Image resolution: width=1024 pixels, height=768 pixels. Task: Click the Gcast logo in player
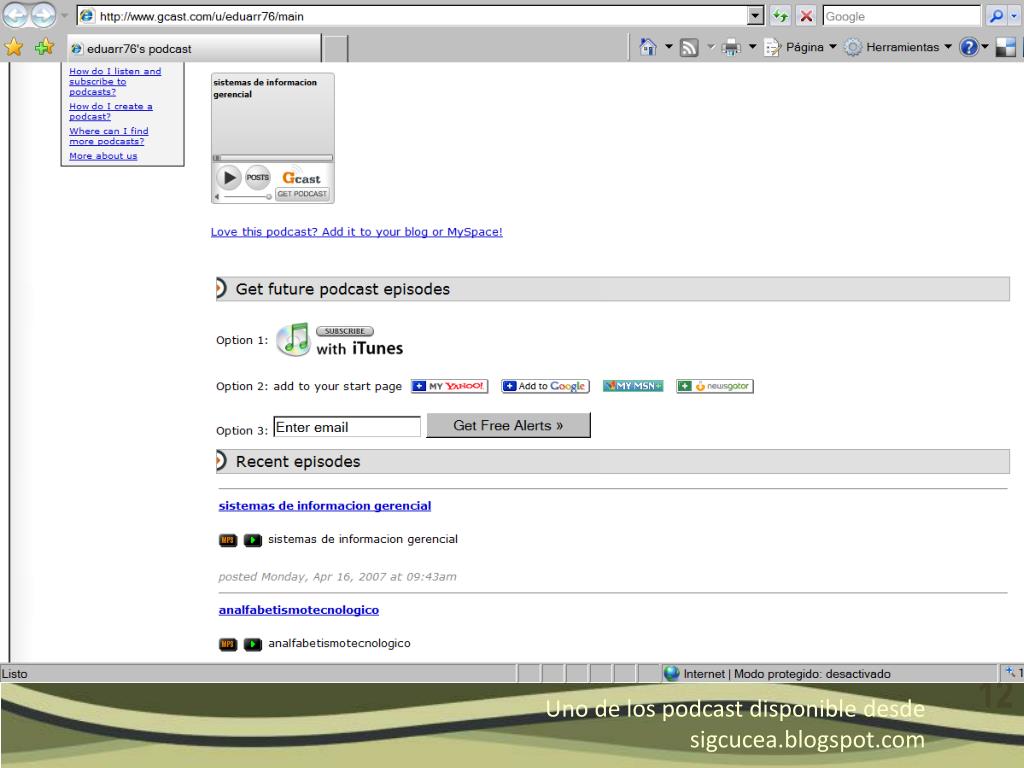point(301,177)
